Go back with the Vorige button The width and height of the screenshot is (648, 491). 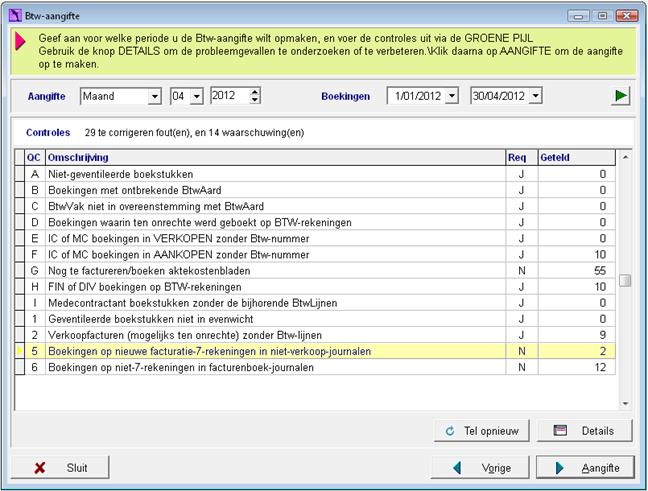[480, 467]
